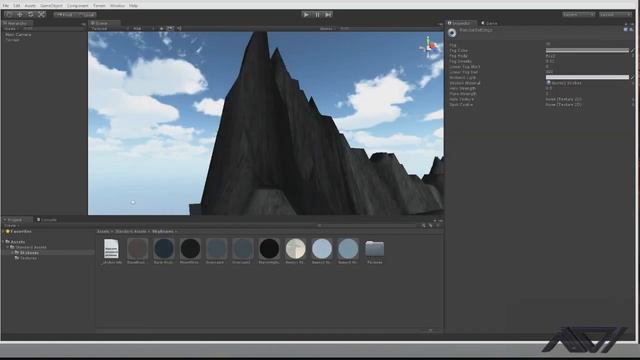
Task: Open the Layout dropdown
Action: [x=616, y=15]
